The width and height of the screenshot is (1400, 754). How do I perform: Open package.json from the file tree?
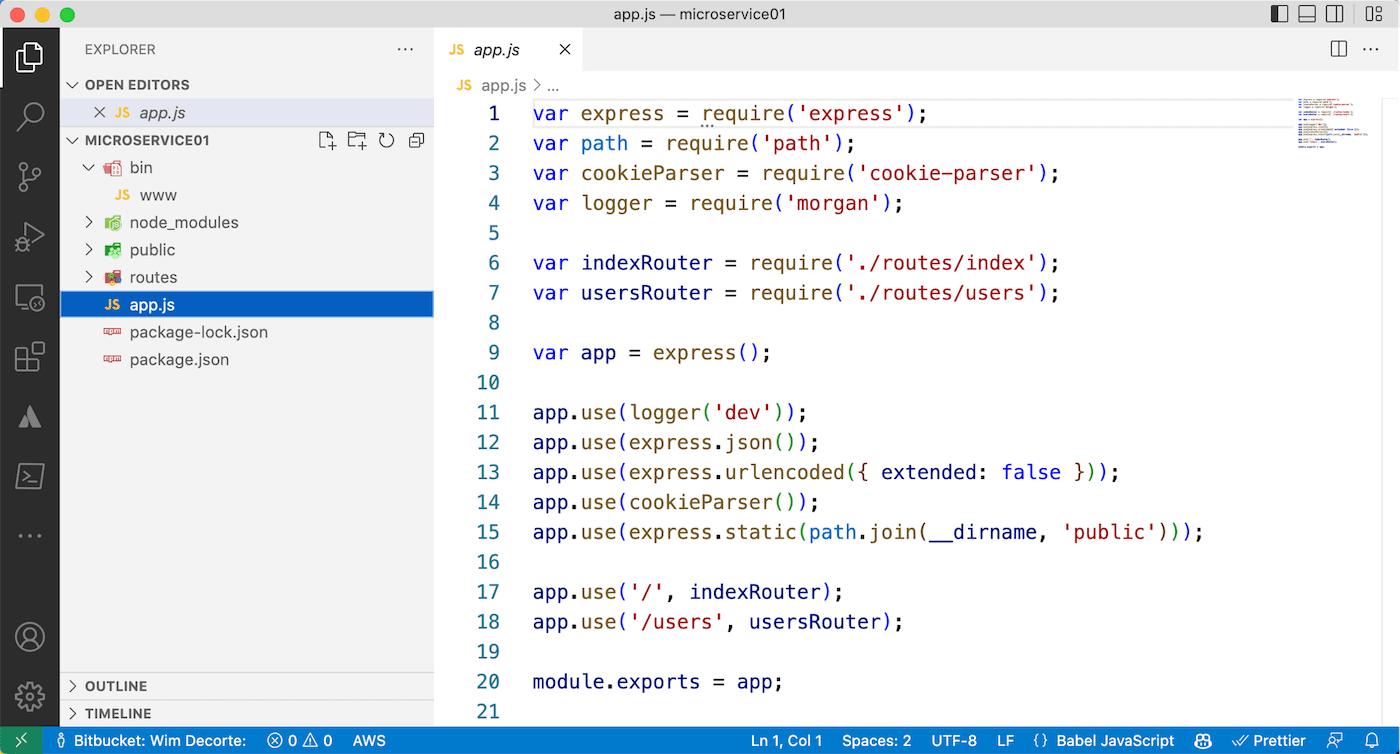click(179, 359)
